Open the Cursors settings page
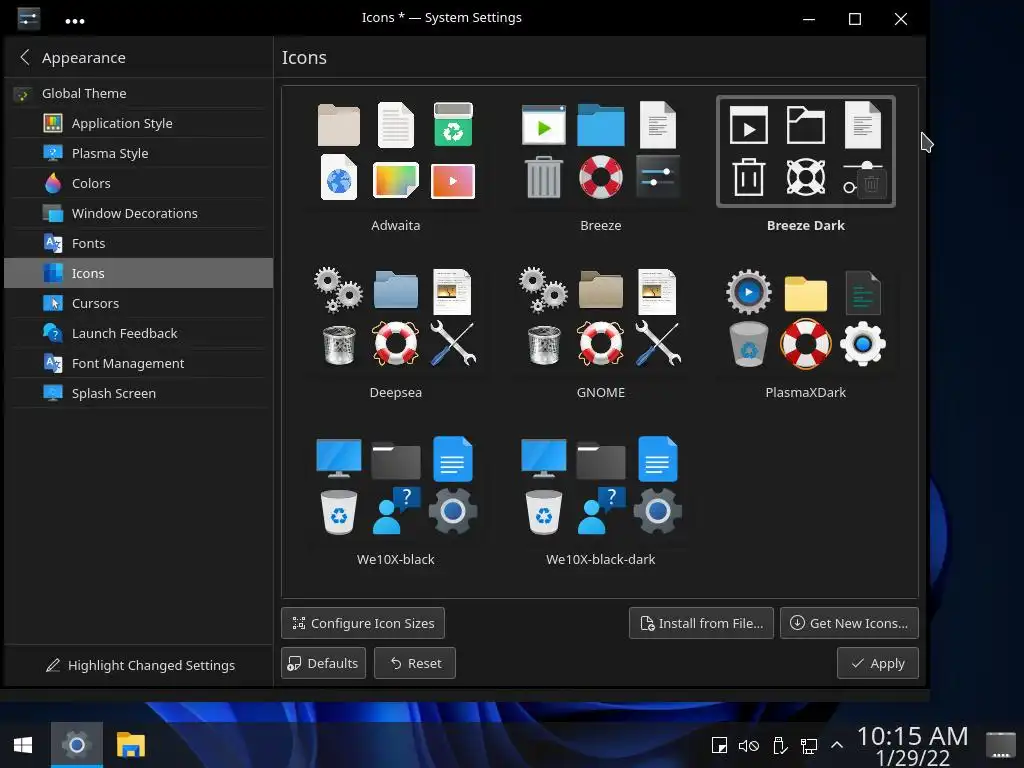The image size is (1024, 768). click(138, 304)
